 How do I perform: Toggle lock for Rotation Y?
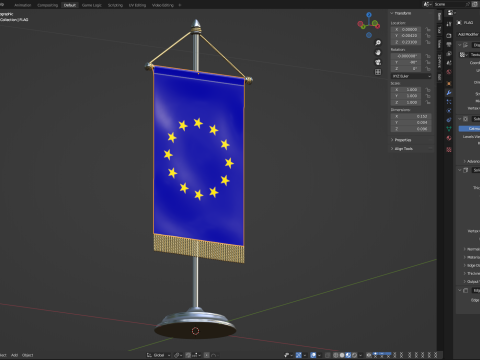(x=428, y=62)
